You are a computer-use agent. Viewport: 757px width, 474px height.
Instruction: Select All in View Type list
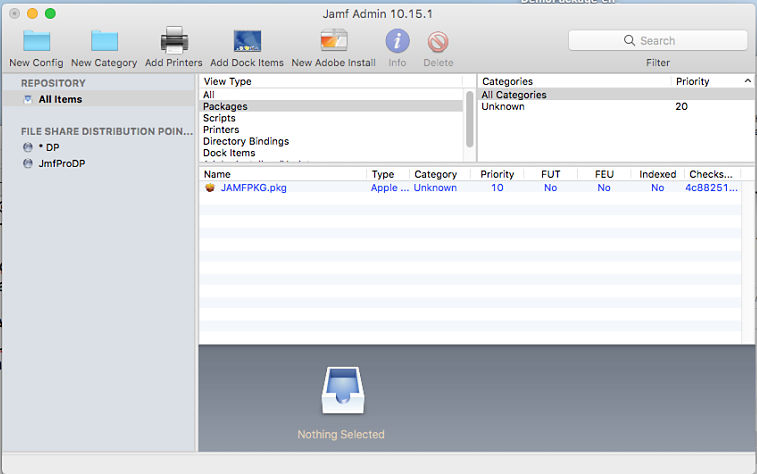pyautogui.click(x=331, y=95)
